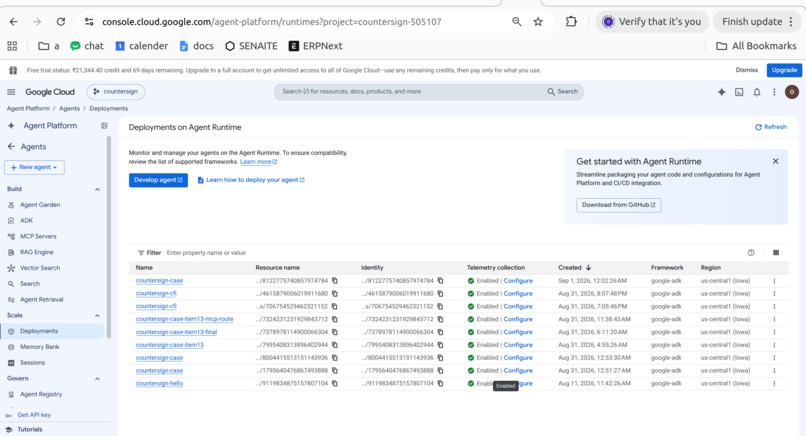
Task: Copy resource name of first countersign-case row
Action: click(x=335, y=281)
